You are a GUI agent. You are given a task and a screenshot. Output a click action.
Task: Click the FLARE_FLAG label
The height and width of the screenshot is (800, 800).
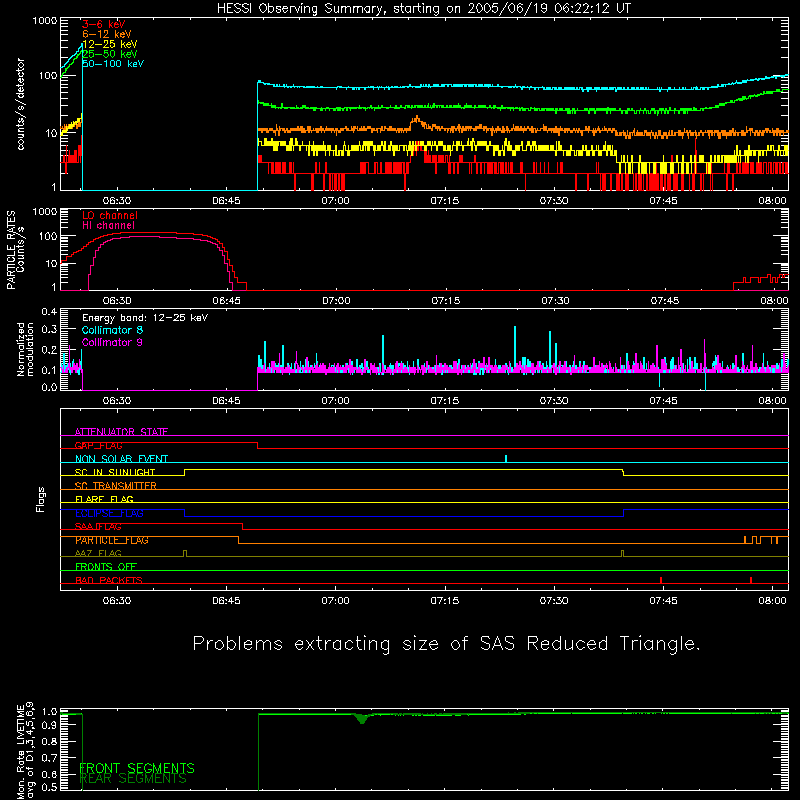tap(104, 499)
